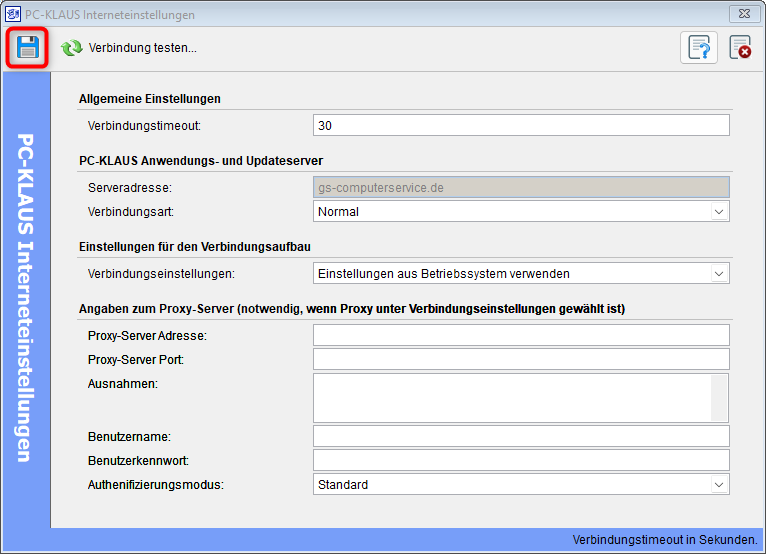The height and width of the screenshot is (554, 766).
Task: Click the close document icon with red X
Action: (x=740, y=47)
